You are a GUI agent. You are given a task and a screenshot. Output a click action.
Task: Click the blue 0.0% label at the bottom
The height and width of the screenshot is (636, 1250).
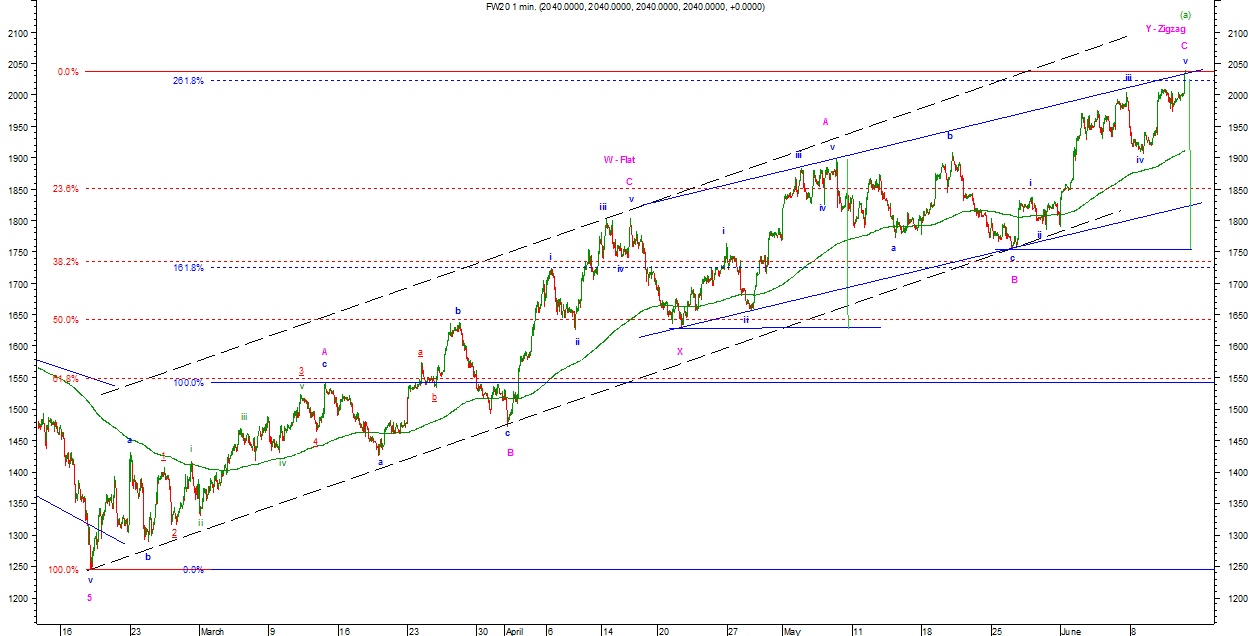coord(193,570)
